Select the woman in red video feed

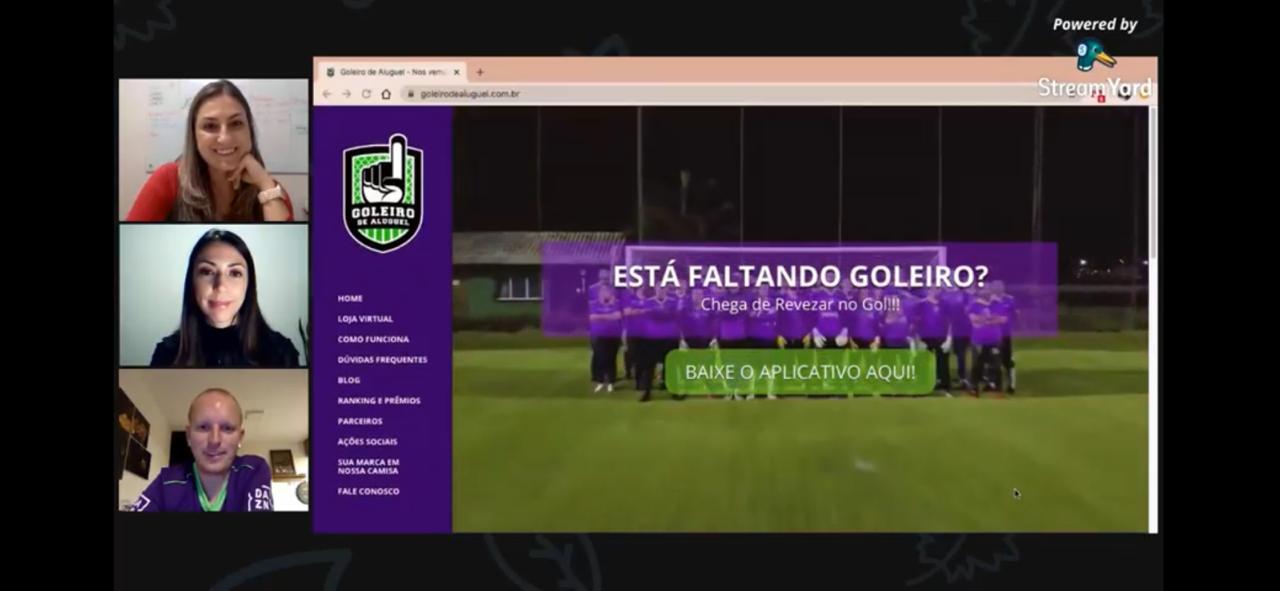214,150
